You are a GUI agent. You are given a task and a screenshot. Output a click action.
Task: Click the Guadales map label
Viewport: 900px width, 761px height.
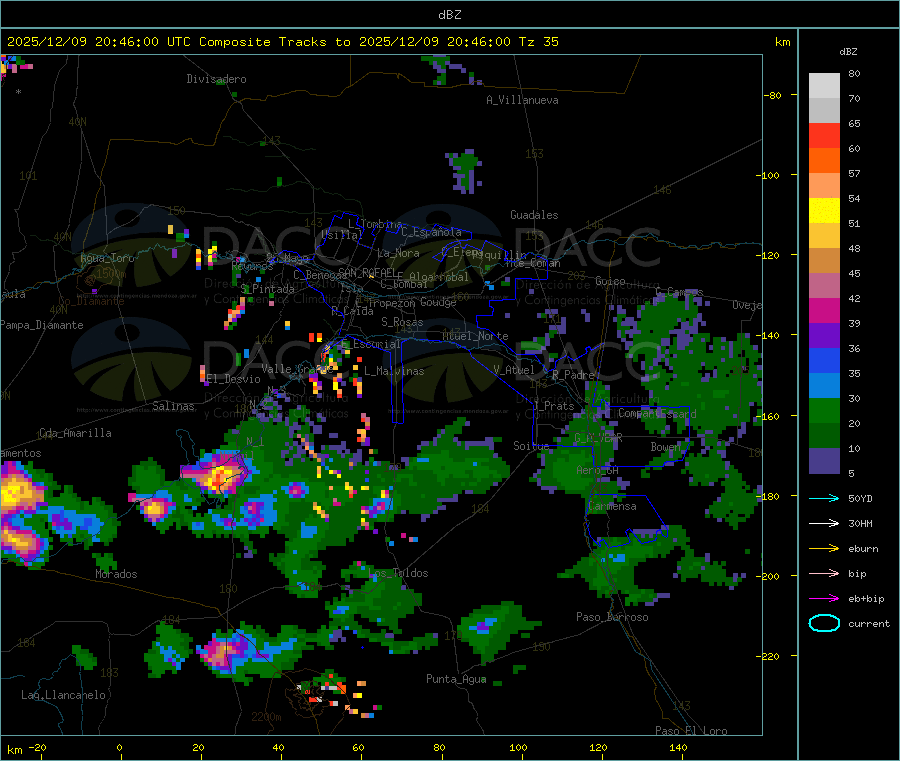coord(534,215)
